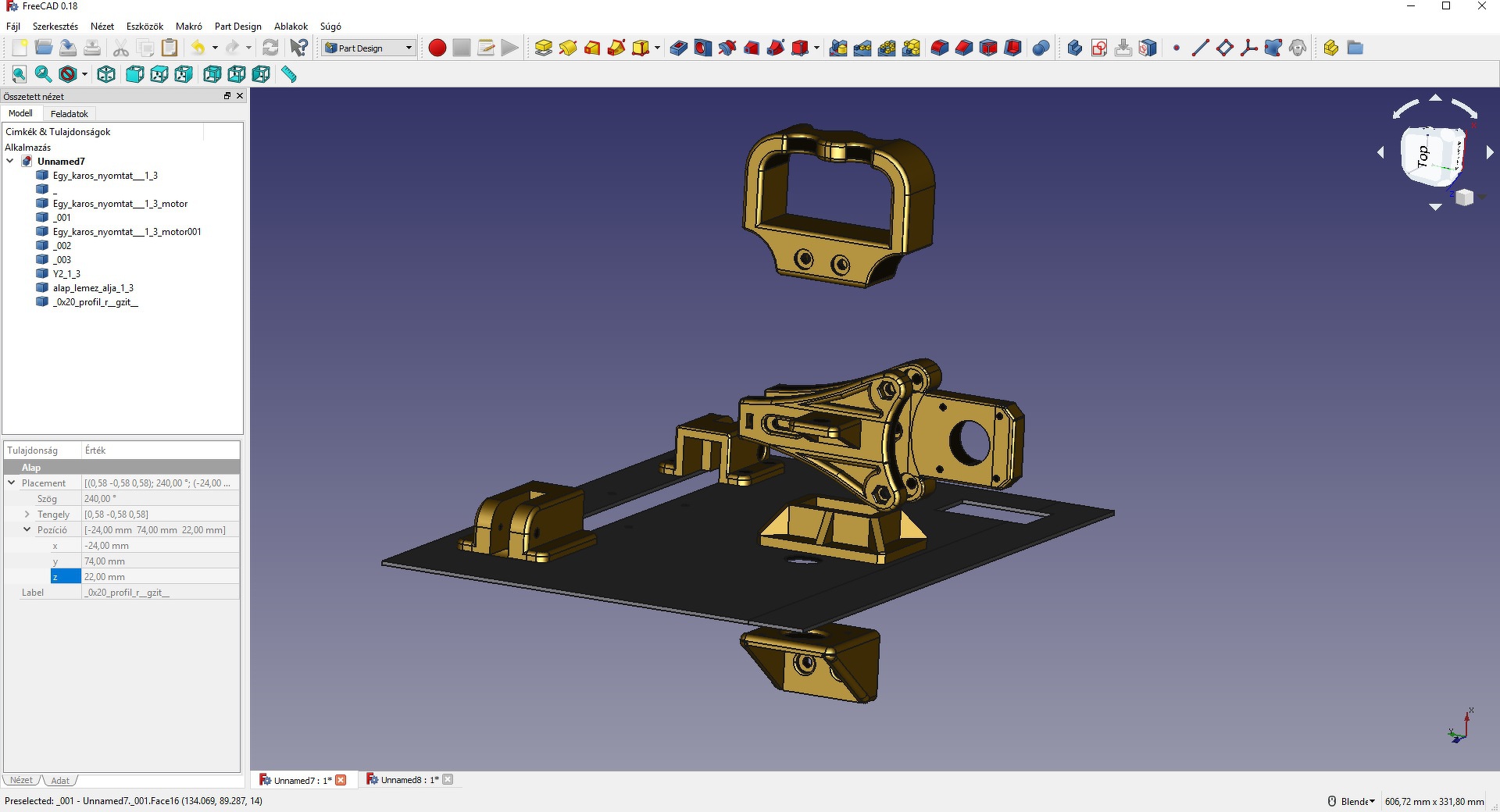Select Egy_karos_nyomtat__1_3_motor001 tree item
This screenshot has width=1500, height=812.
[127, 232]
